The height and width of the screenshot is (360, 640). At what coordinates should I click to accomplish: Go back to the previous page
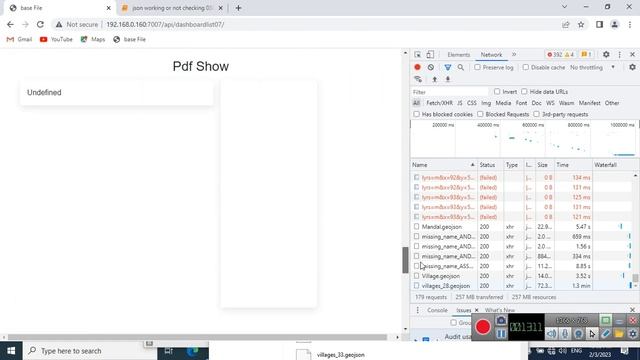[x=10, y=24]
